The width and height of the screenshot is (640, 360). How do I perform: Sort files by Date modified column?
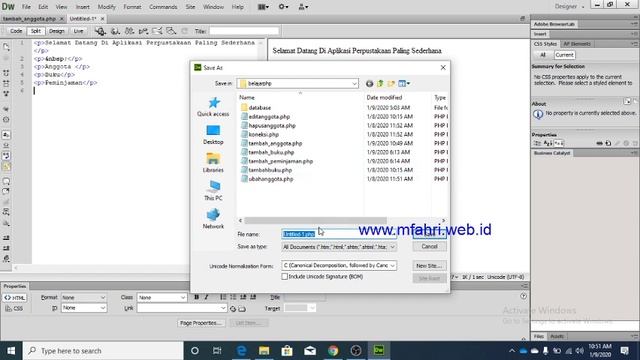(384, 98)
